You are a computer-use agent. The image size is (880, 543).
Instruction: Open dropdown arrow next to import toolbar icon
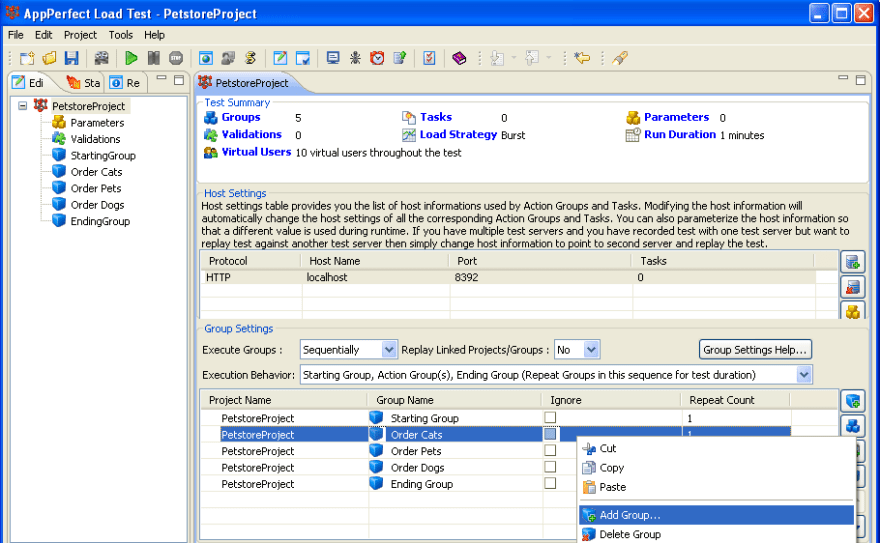[514, 58]
